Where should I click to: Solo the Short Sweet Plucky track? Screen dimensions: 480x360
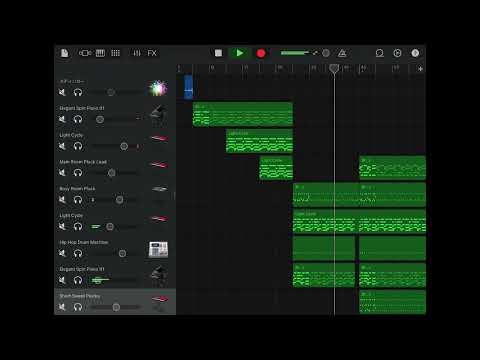coord(78,307)
